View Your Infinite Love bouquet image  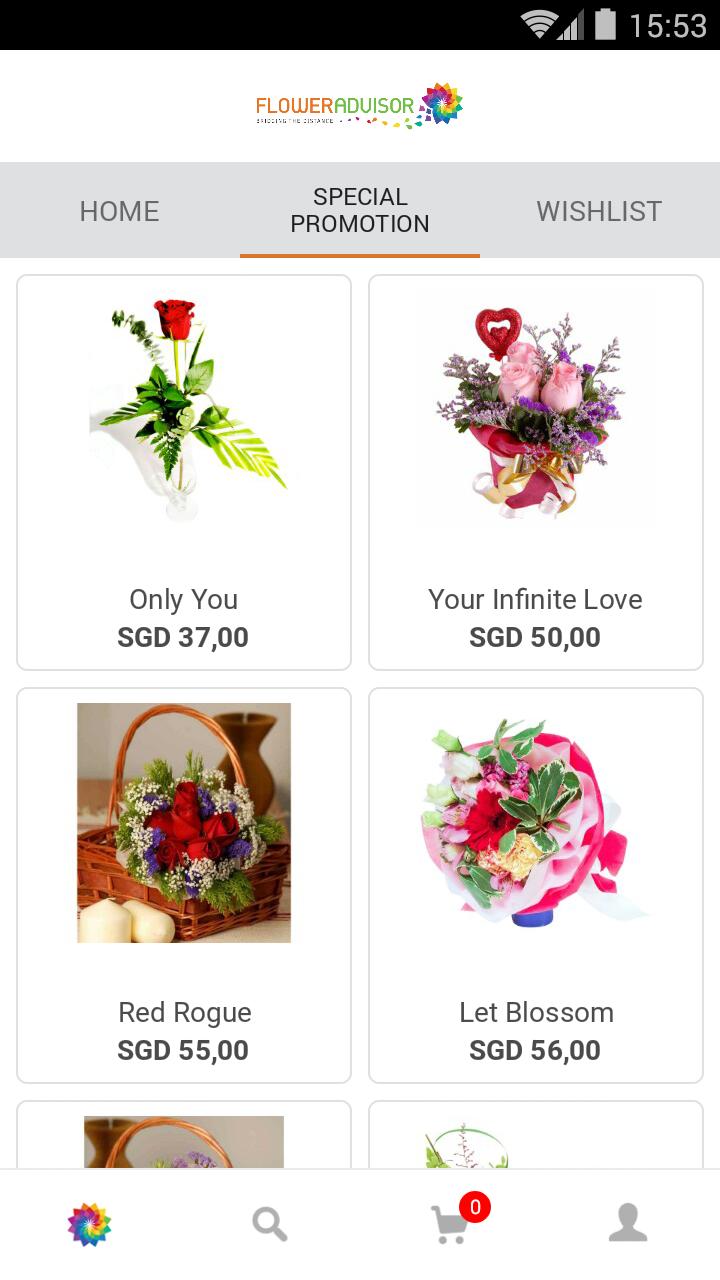click(x=536, y=410)
